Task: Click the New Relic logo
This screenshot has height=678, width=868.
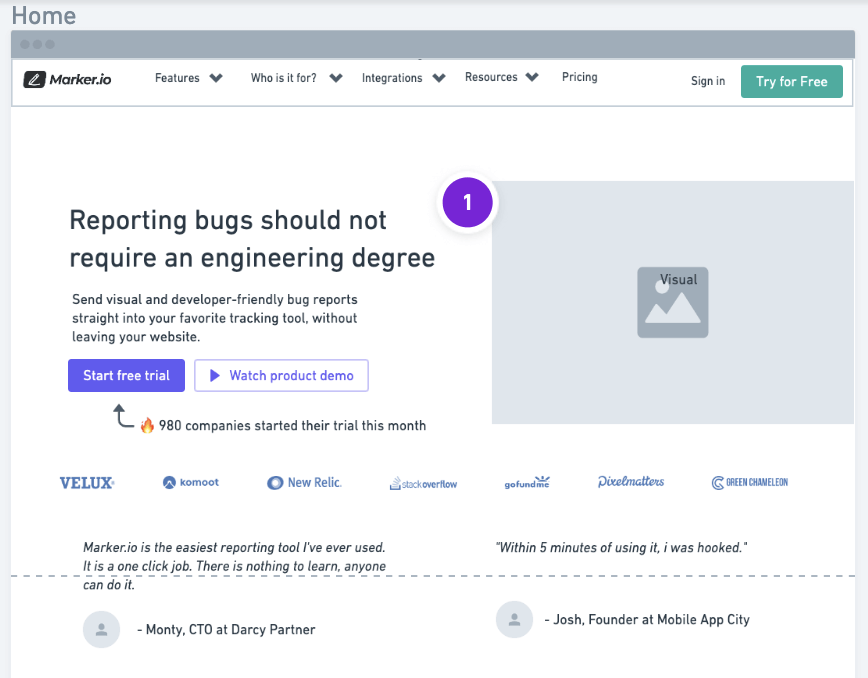Action: pyautogui.click(x=304, y=481)
